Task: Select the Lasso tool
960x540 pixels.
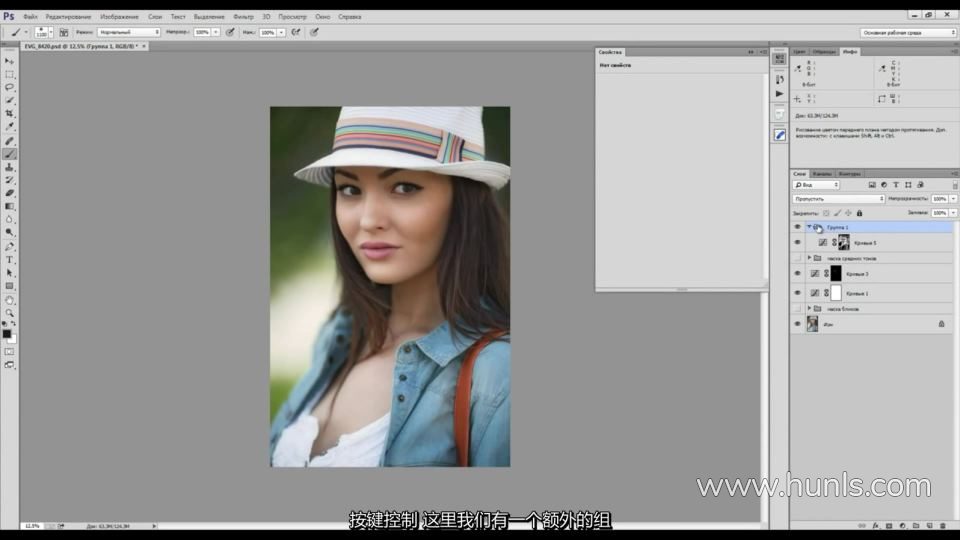Action: pyautogui.click(x=10, y=87)
